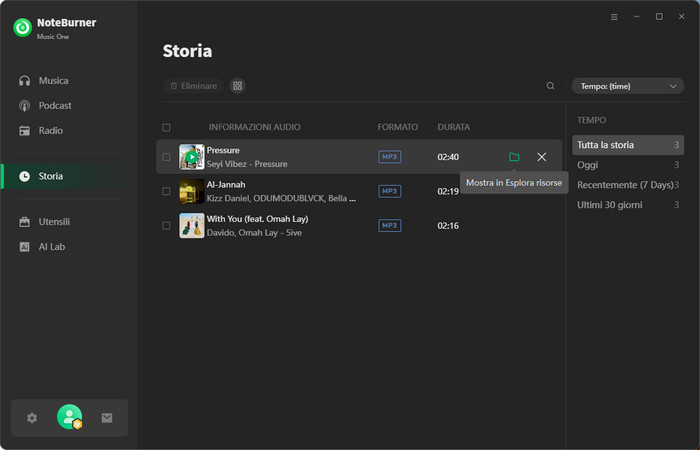The width and height of the screenshot is (700, 450).
Task: Open settings gear icon
Action: [32, 418]
